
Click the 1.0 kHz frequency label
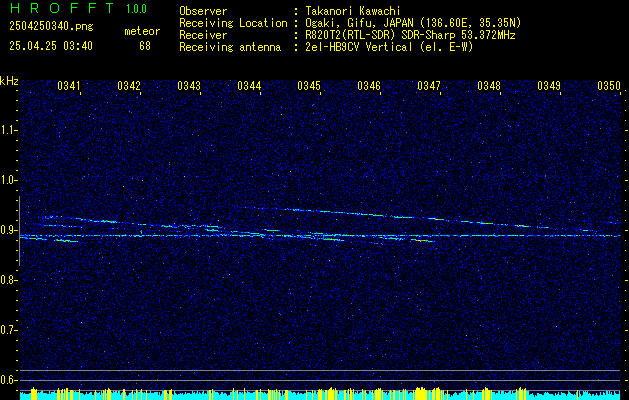point(9,180)
